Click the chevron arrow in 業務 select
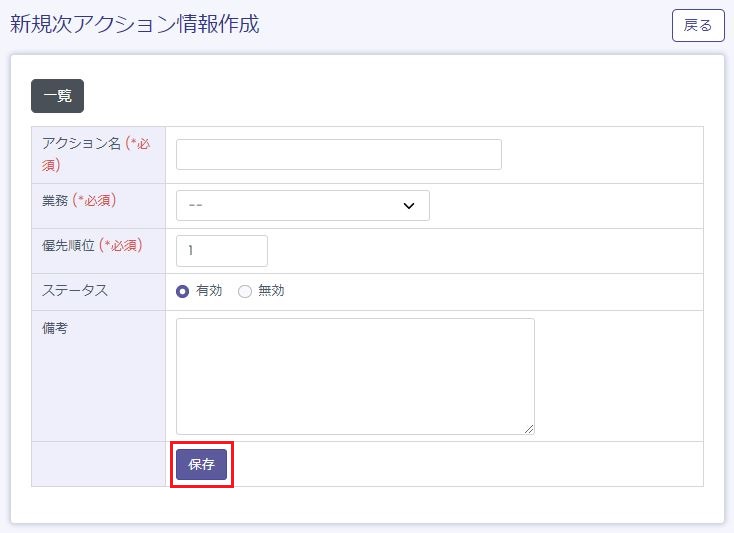This screenshot has width=734, height=533. pyautogui.click(x=408, y=205)
